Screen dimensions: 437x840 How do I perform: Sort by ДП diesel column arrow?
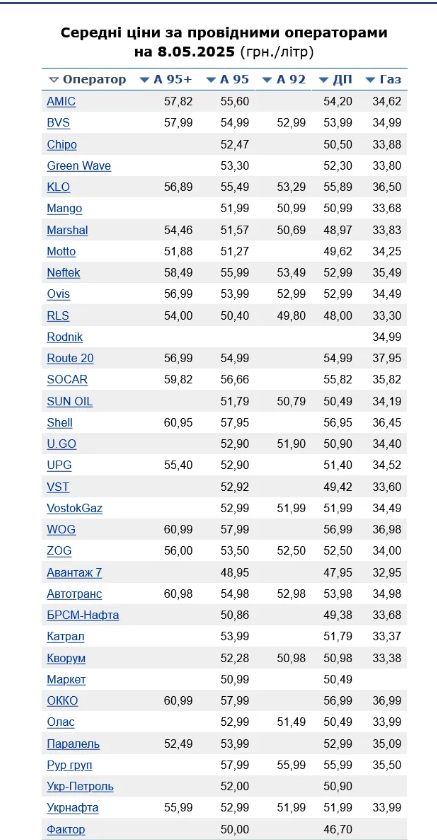click(323, 80)
